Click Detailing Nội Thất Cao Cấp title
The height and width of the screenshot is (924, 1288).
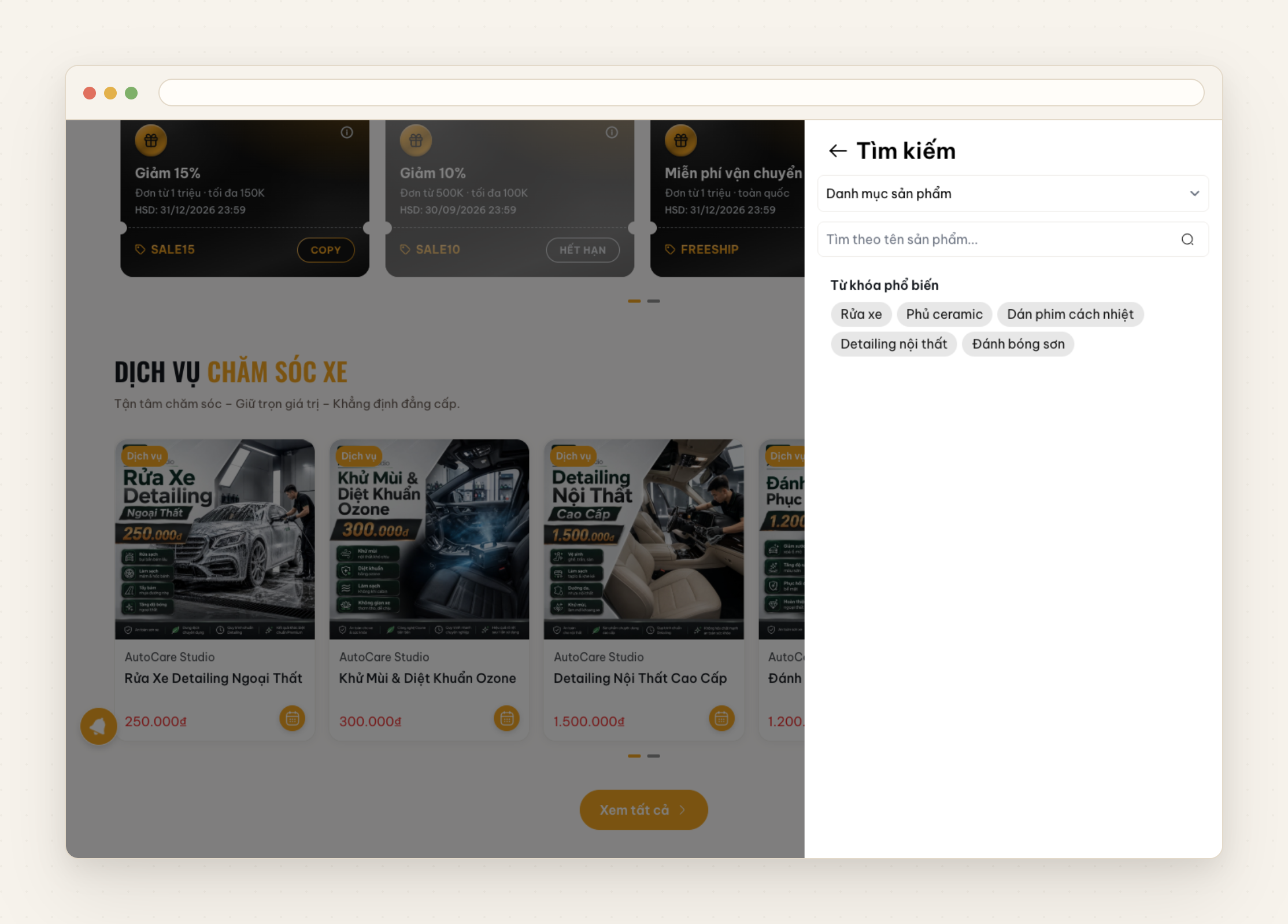click(x=640, y=678)
